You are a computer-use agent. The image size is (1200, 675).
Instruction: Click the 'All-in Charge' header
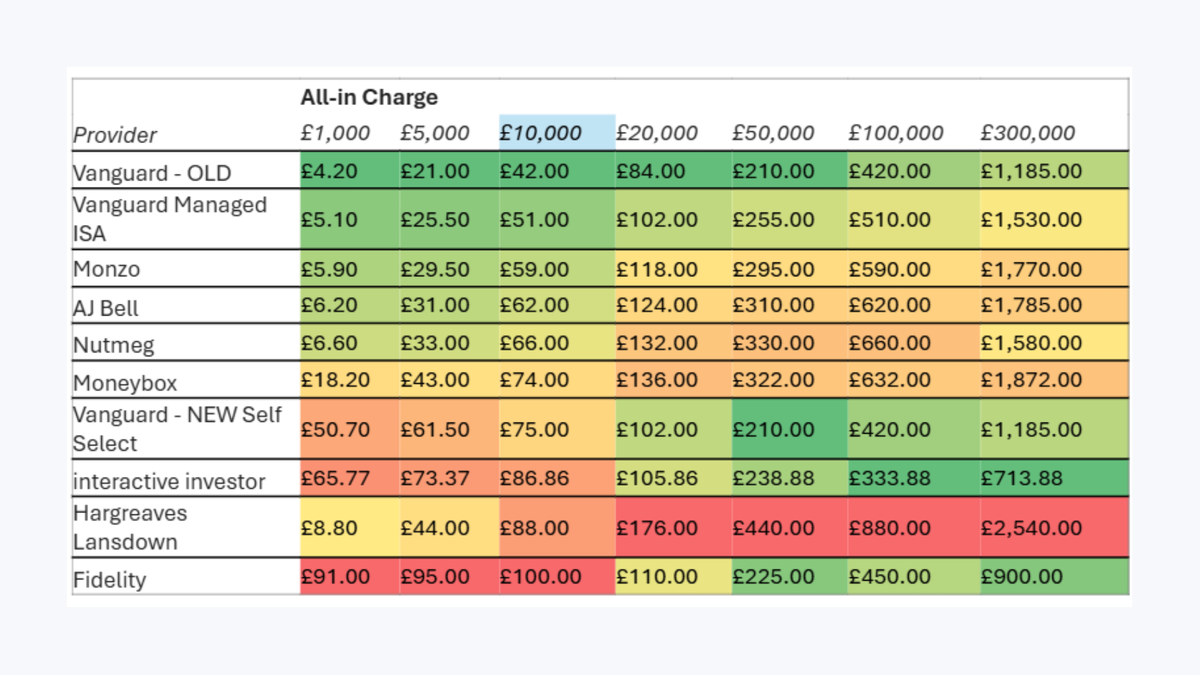[x=369, y=98]
